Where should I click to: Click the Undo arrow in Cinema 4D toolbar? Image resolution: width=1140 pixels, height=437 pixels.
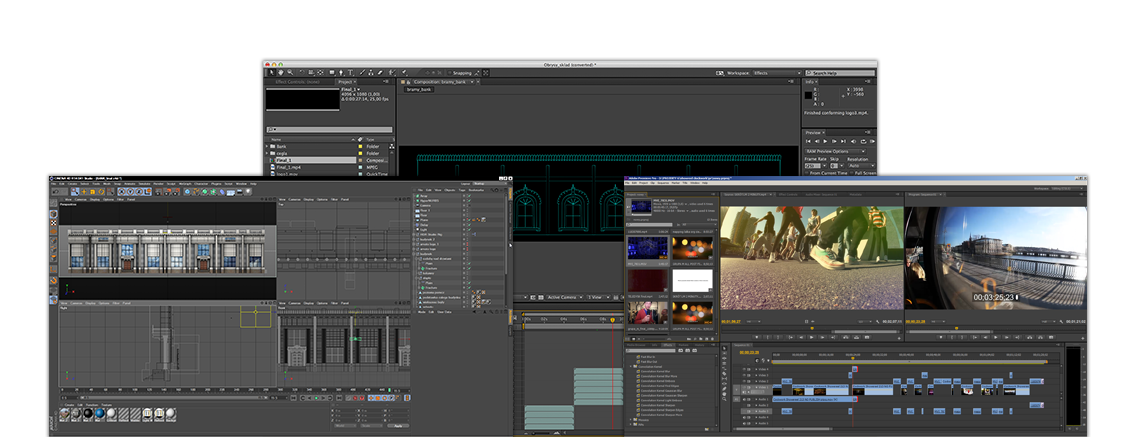(x=56, y=192)
